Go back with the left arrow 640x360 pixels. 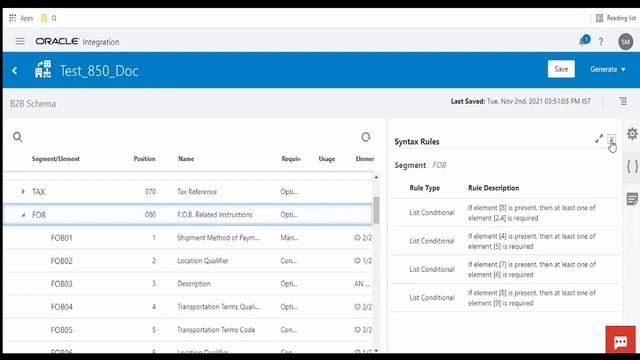(15, 71)
